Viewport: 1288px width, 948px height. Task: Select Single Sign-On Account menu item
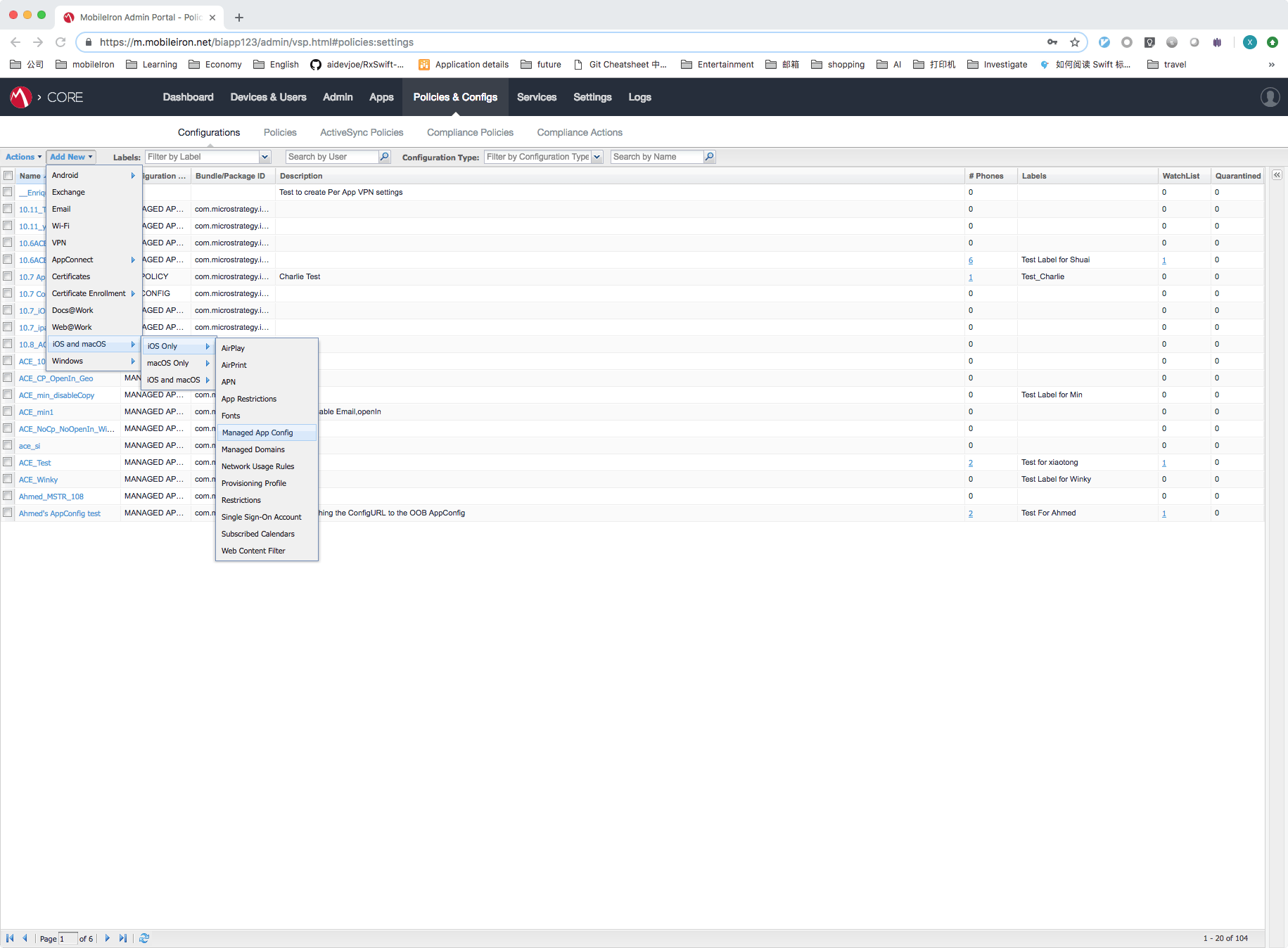coord(267,517)
